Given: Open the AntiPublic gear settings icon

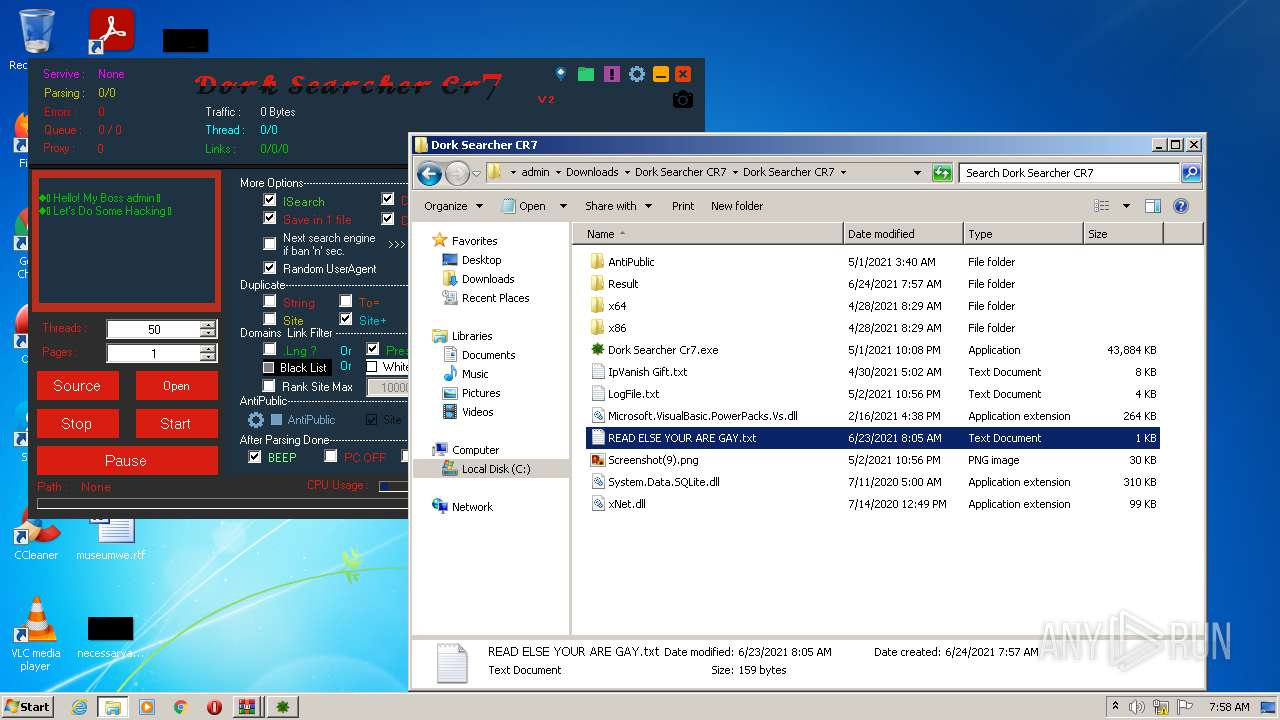Looking at the screenshot, I should (x=256, y=420).
